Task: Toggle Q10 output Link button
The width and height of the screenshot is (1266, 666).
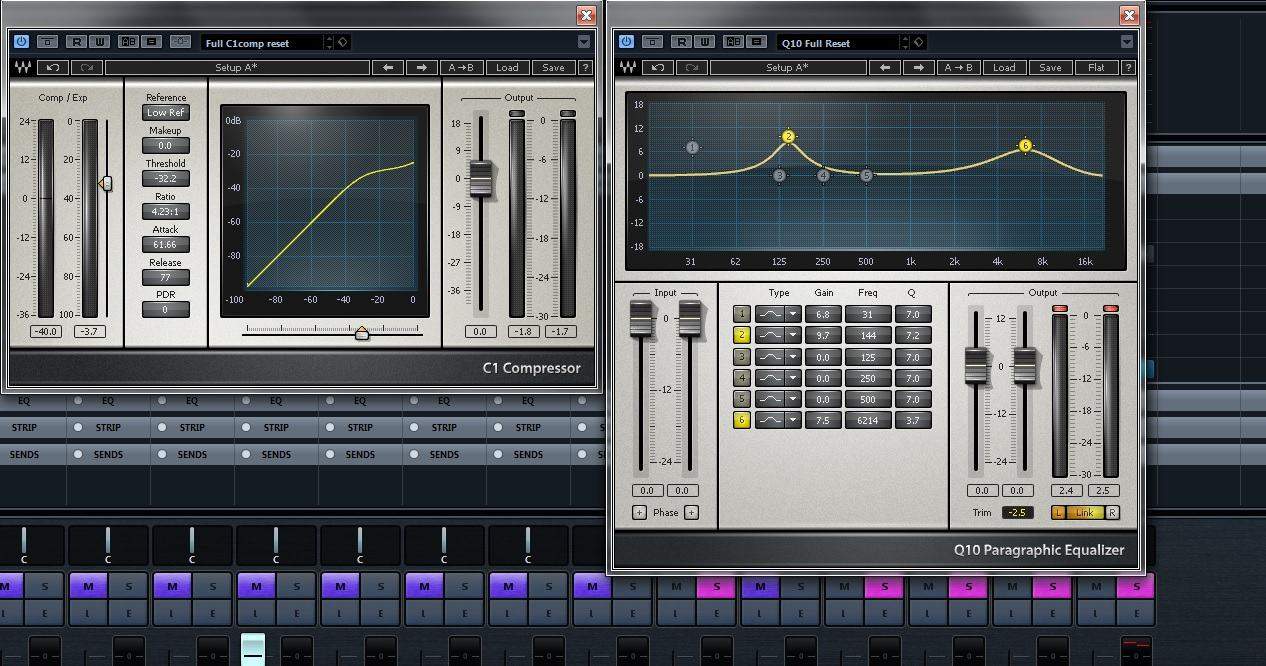Action: 1085,513
